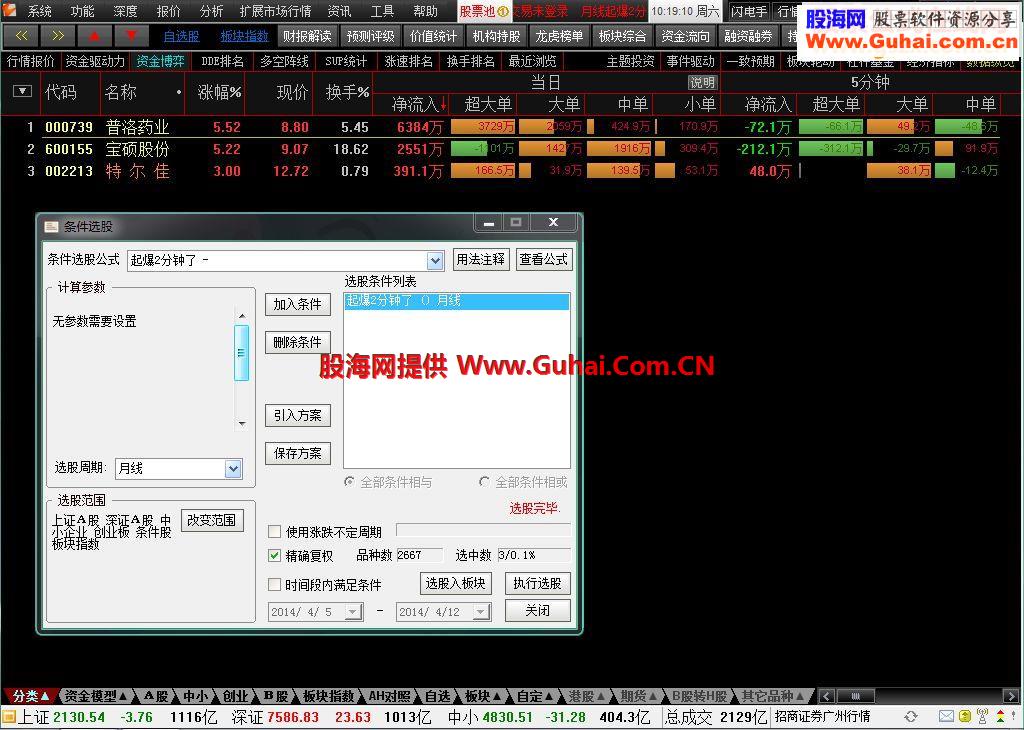
Task: Click the 删除条件 button
Action: click(298, 342)
